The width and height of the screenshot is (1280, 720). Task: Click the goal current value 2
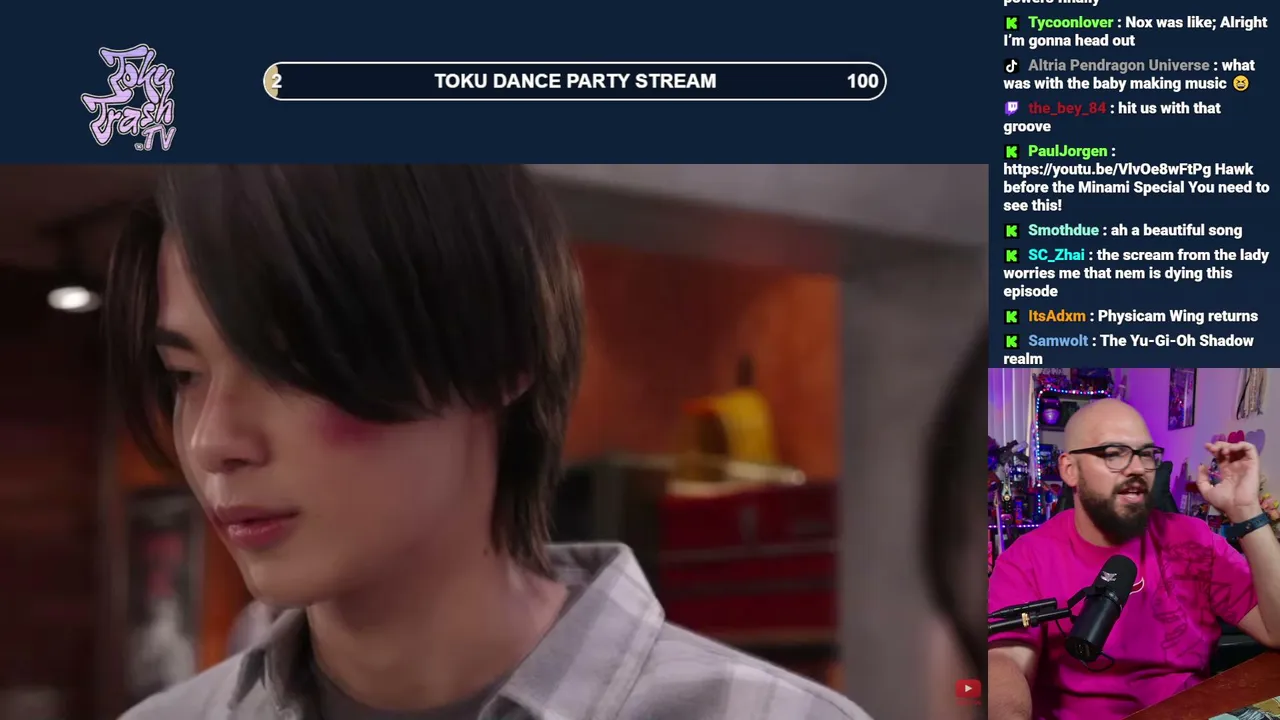276,82
